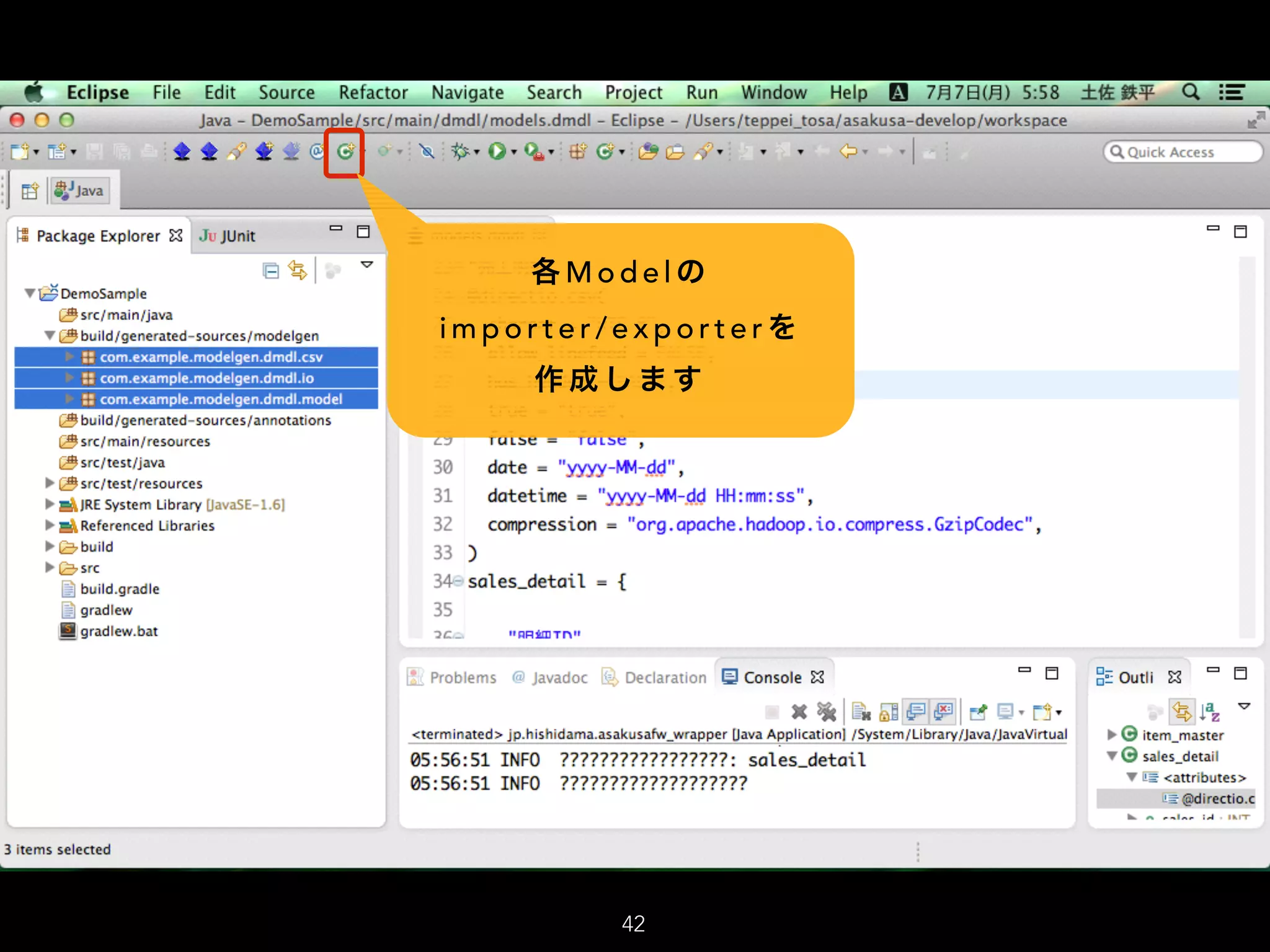Click Collapse All in Package Explorer
The image size is (1270, 952).
pyautogui.click(x=270, y=271)
